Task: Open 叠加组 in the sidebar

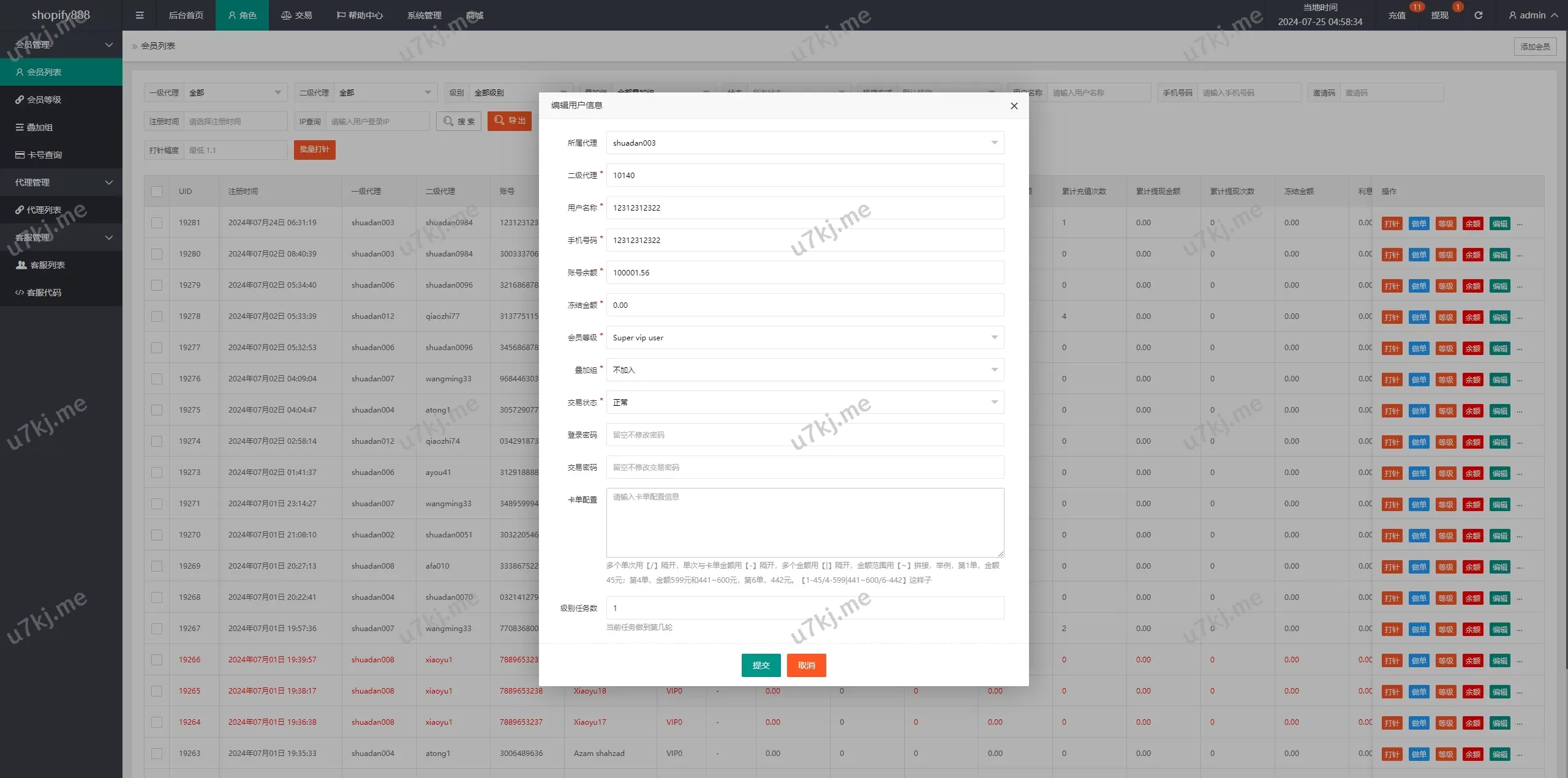Action: pyautogui.click(x=40, y=127)
